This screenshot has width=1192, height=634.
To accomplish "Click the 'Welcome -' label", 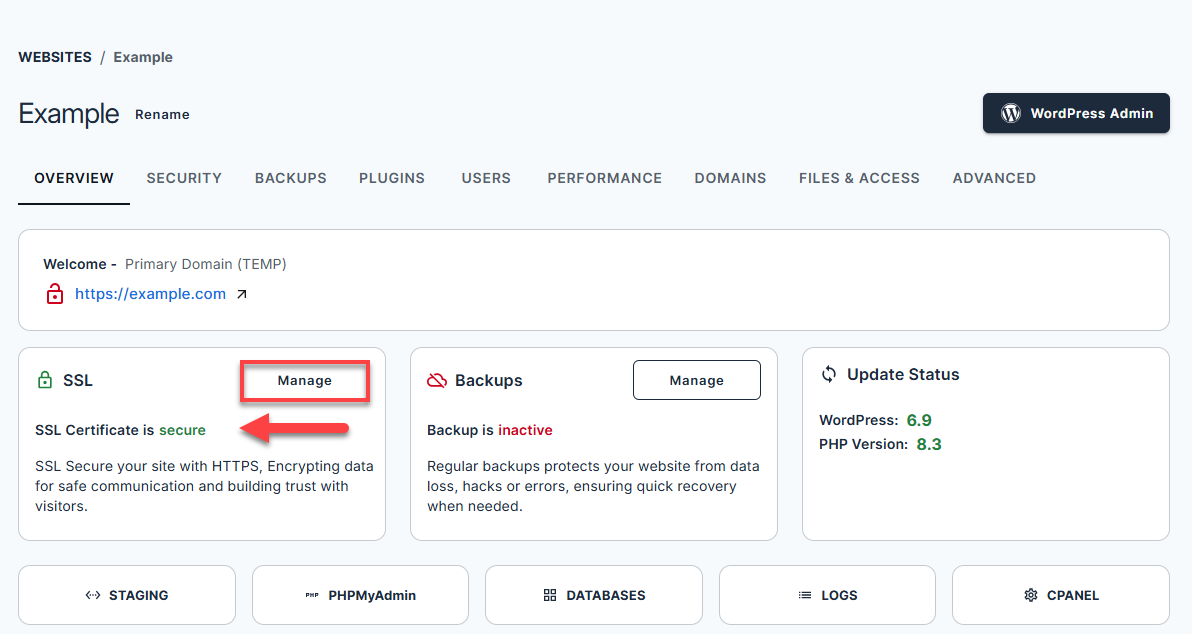I will 80,265.
